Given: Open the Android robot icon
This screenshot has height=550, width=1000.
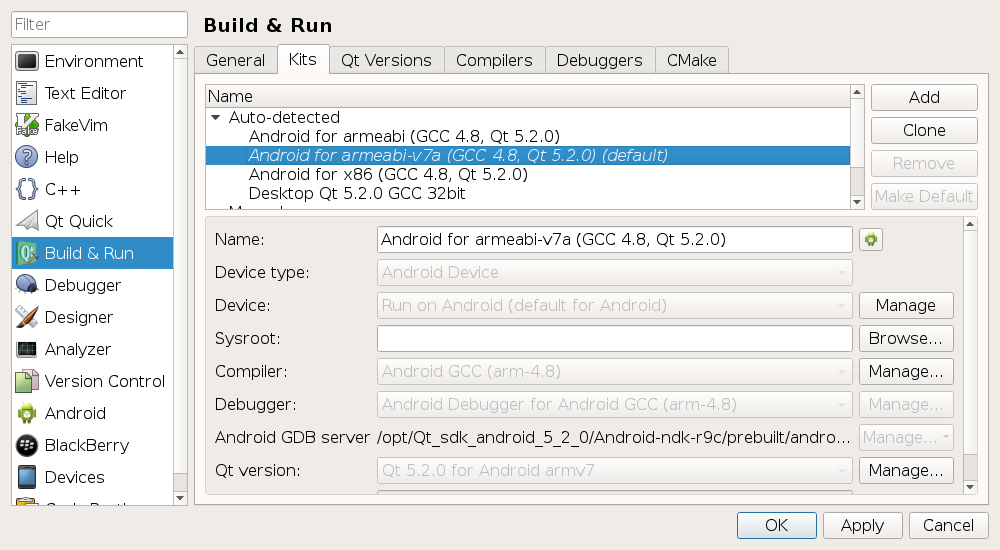Looking at the screenshot, I should [x=27, y=413].
